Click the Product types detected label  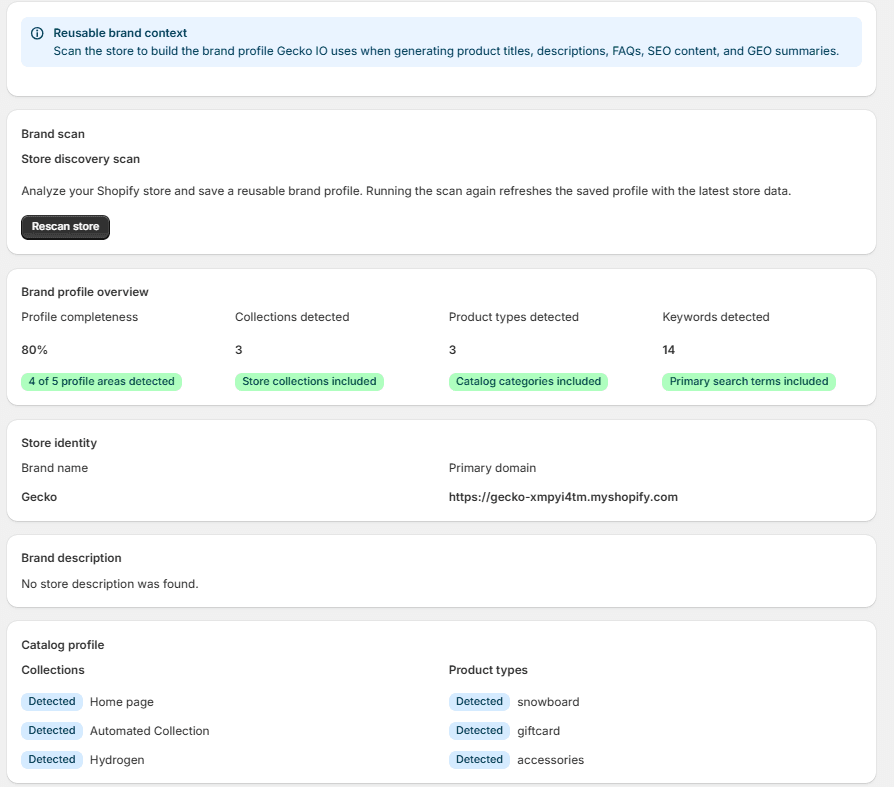click(514, 317)
